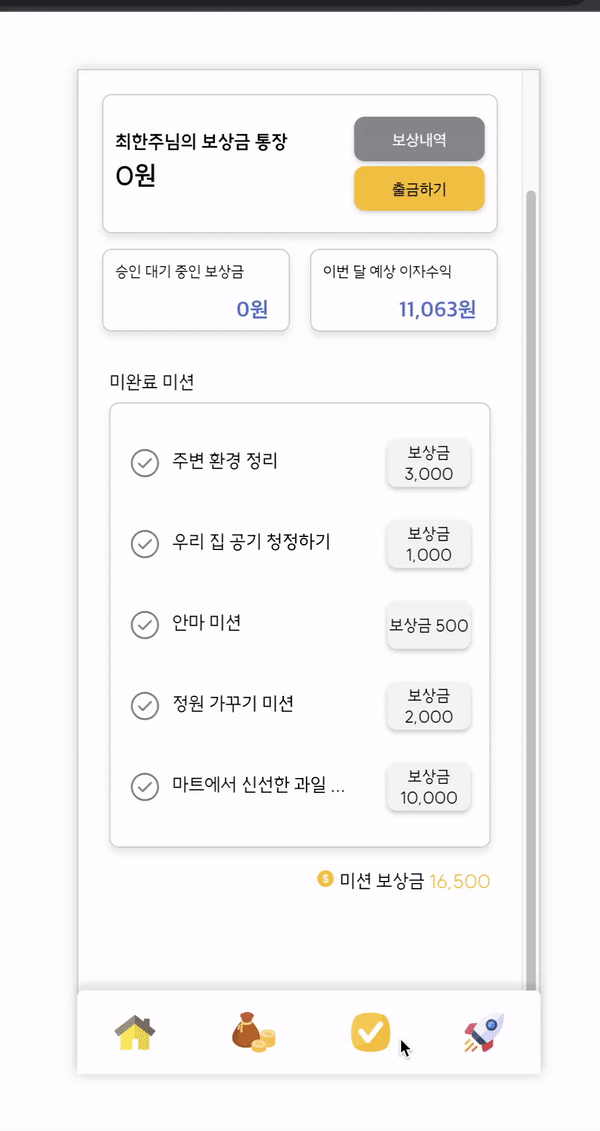Click the gray vertical scrollbar
600x1131 pixels.
click(531, 591)
